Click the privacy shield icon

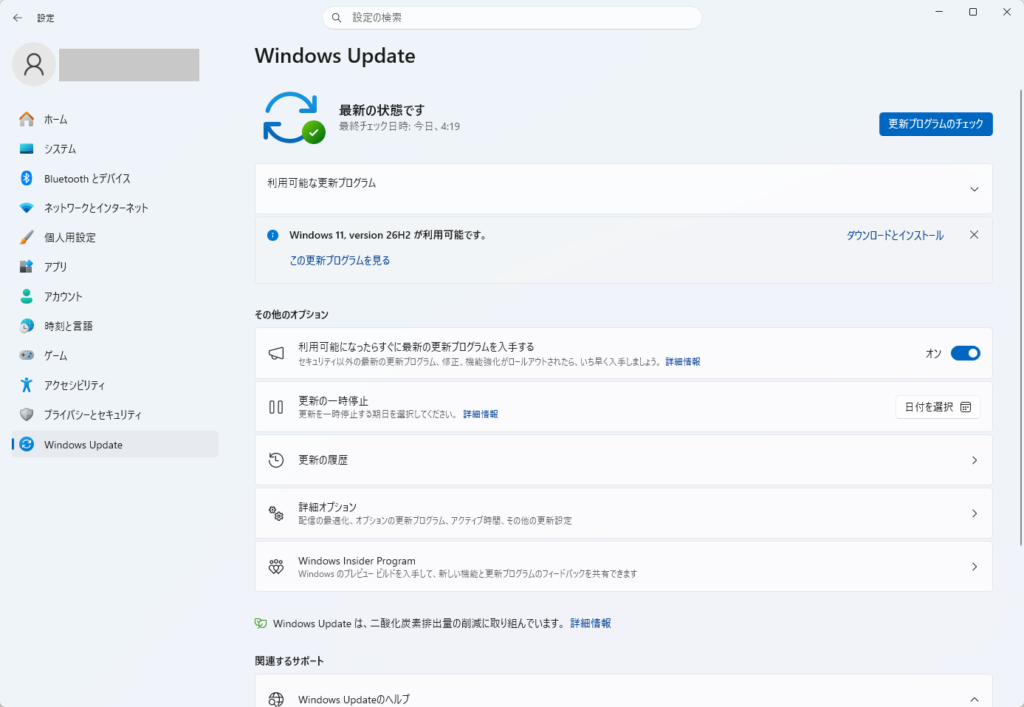tap(26, 415)
